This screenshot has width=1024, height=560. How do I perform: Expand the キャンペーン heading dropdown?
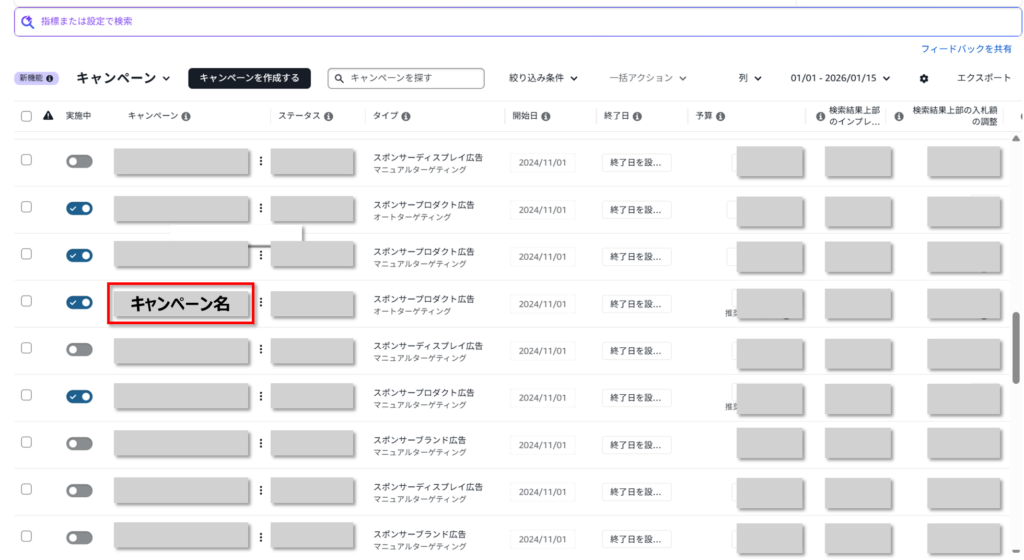[123, 78]
